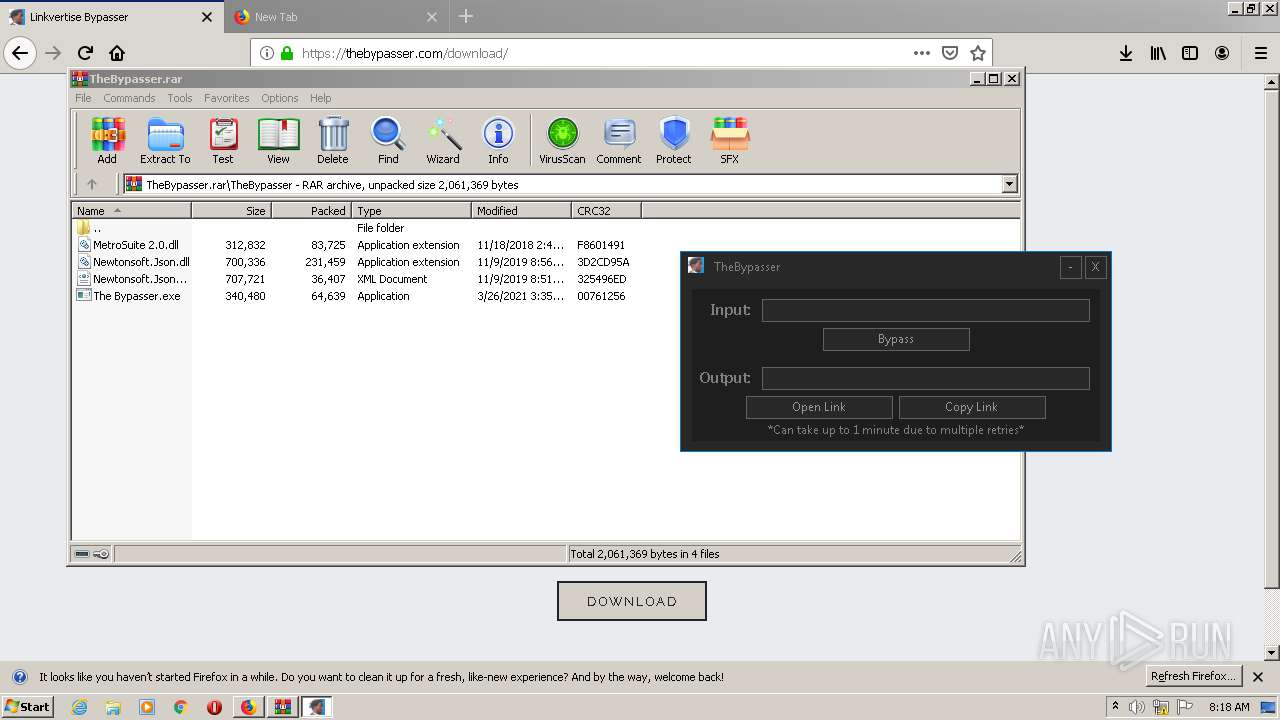Switch to the Linkvertise Bypasser tab
This screenshot has width=1280, height=720.
pyautogui.click(x=110, y=17)
